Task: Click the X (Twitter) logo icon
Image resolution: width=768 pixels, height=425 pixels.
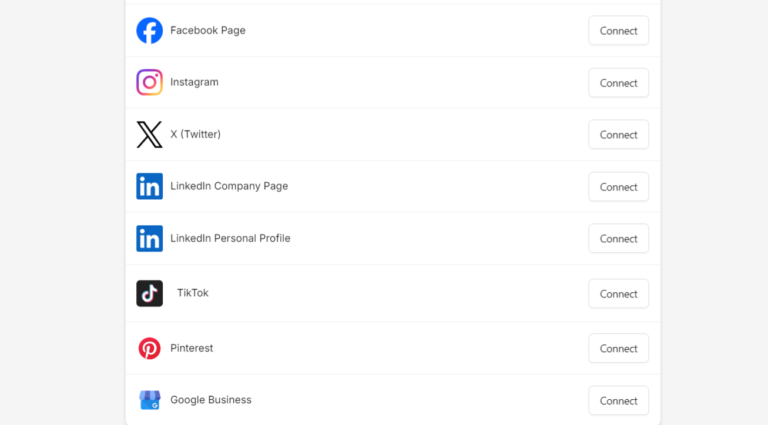Action: (149, 135)
